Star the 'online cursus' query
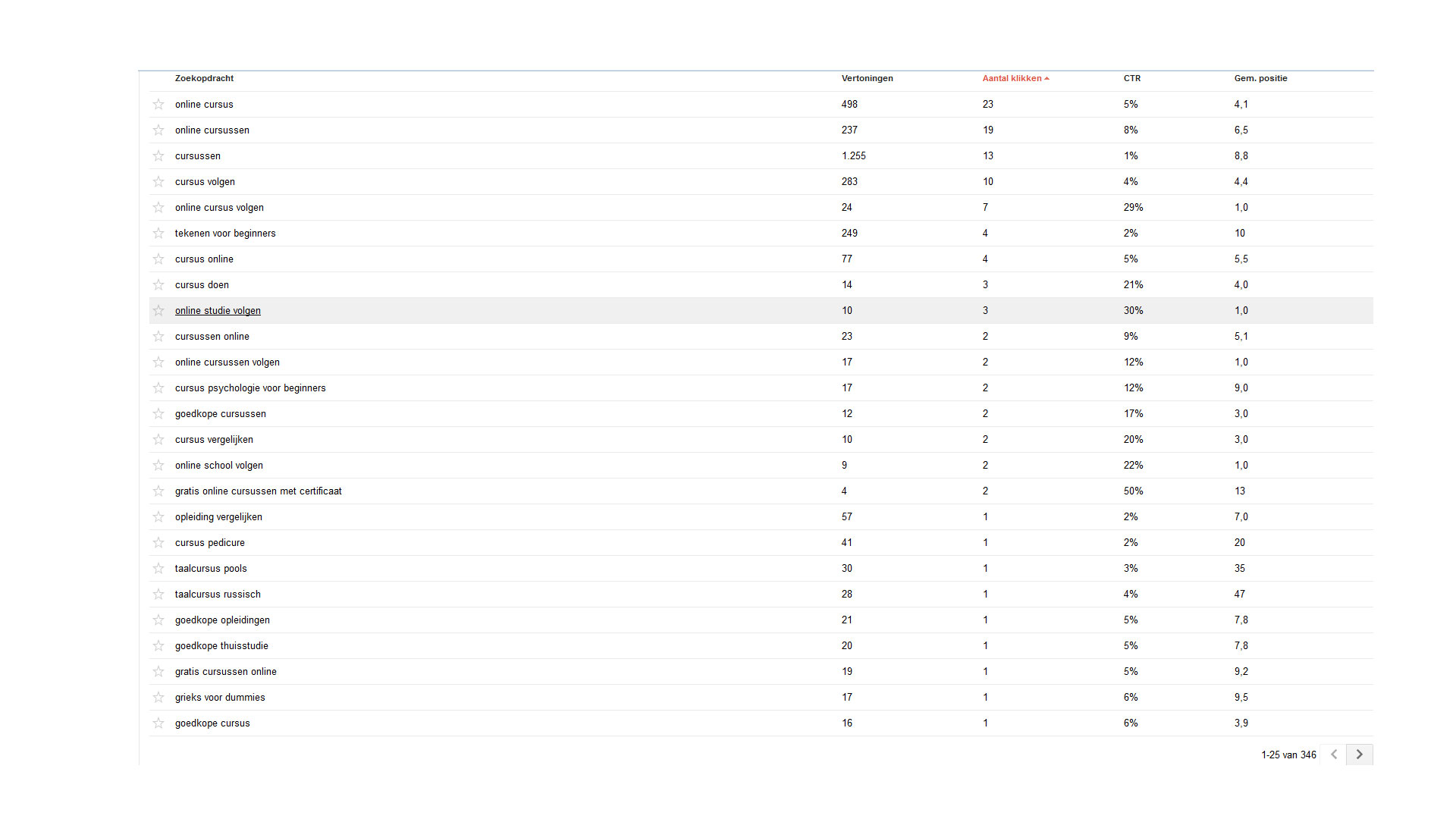 158,105
